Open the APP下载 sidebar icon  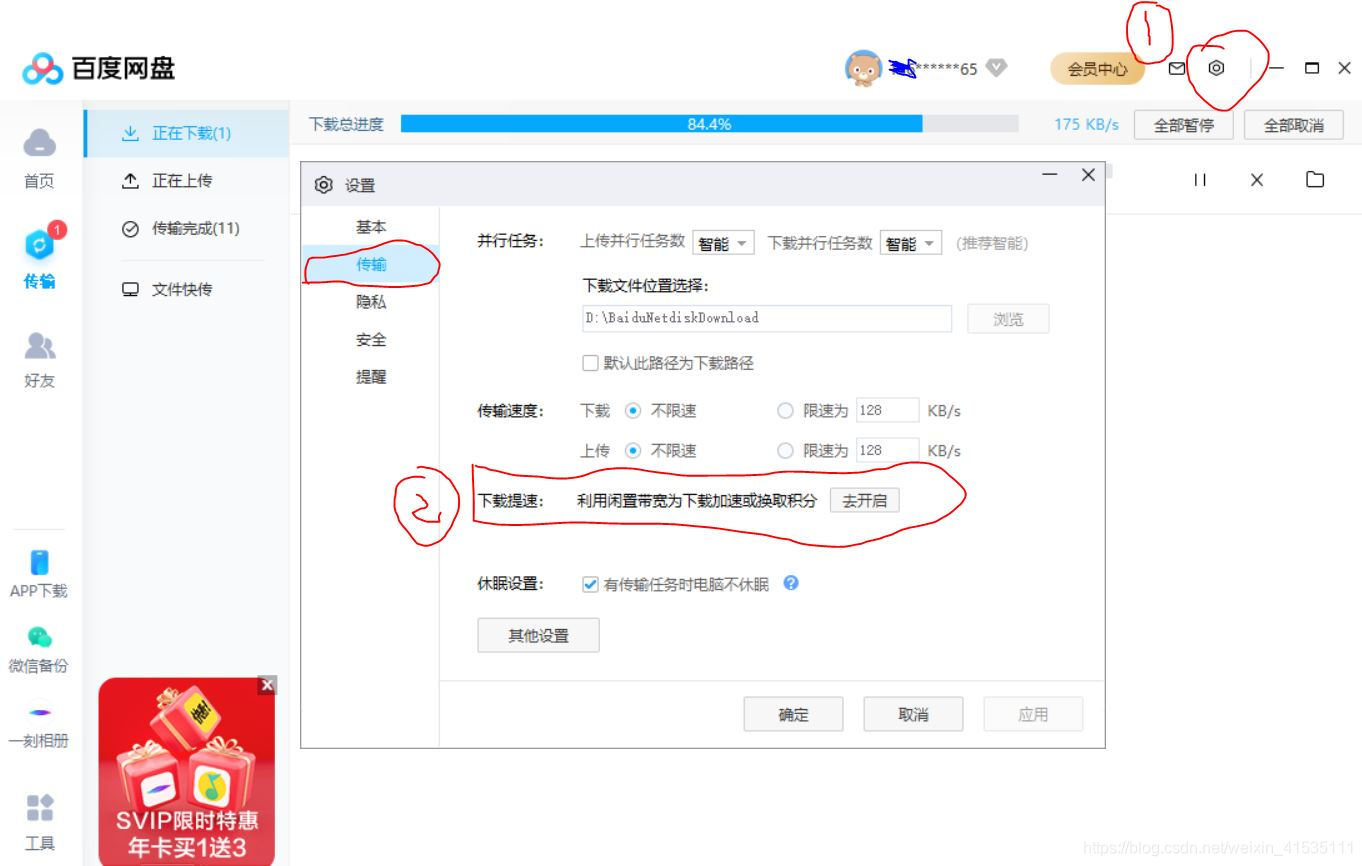(x=39, y=574)
